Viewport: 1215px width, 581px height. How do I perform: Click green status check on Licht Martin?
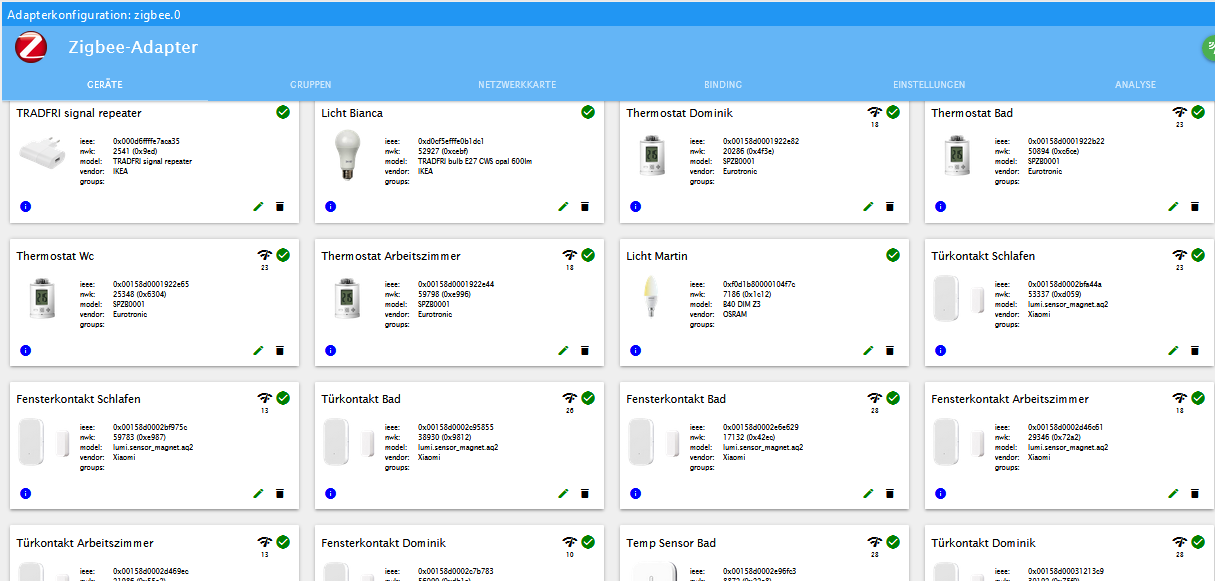[893, 255]
